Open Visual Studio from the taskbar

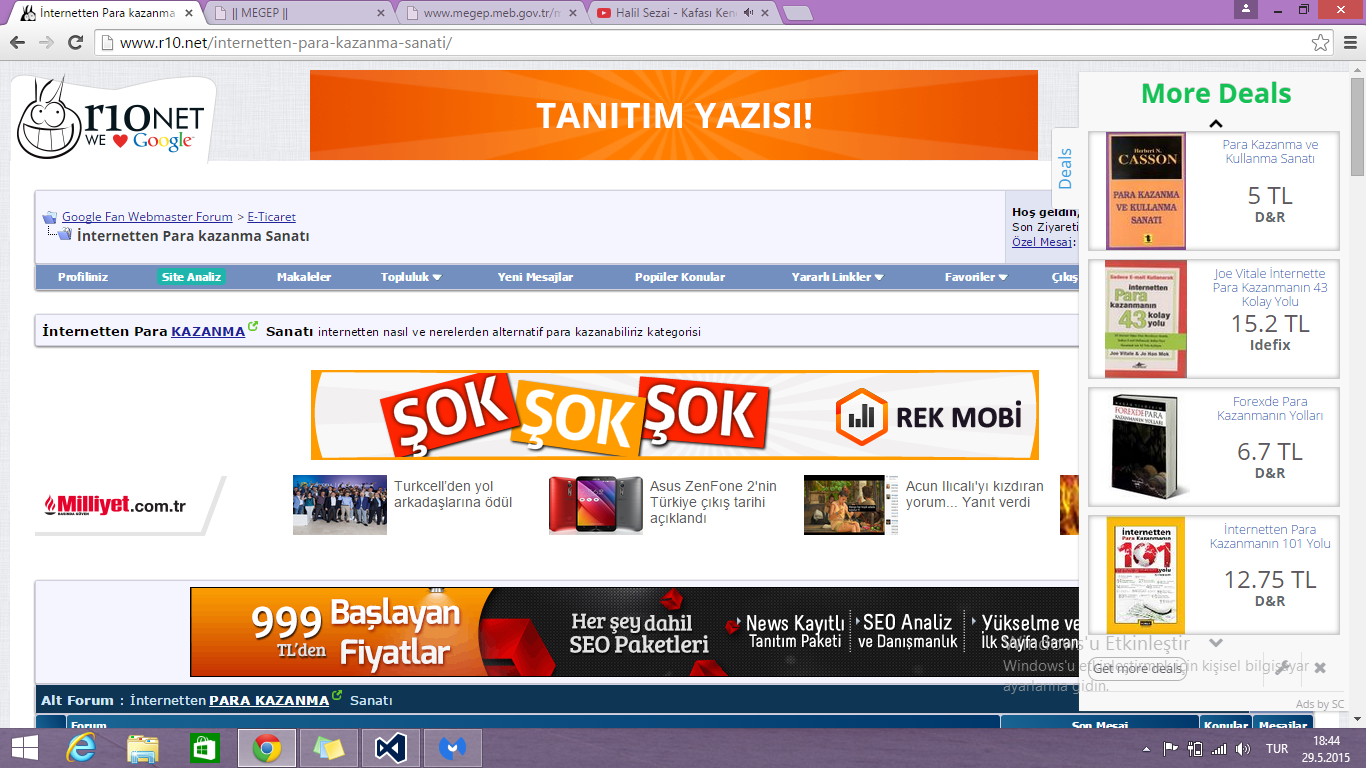pos(390,748)
